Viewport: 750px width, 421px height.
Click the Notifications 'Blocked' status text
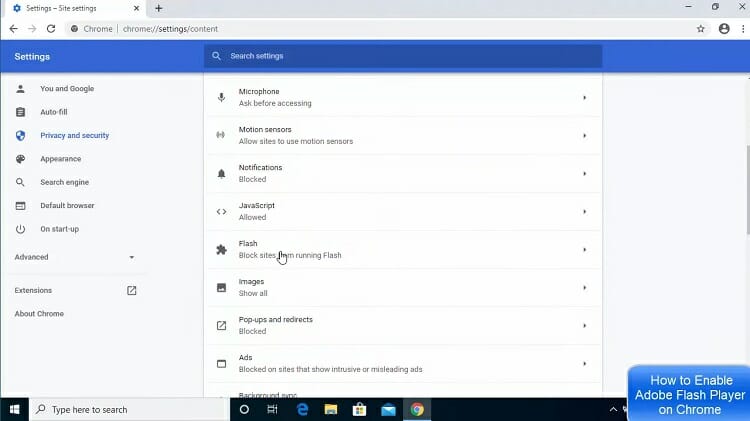click(x=252, y=179)
